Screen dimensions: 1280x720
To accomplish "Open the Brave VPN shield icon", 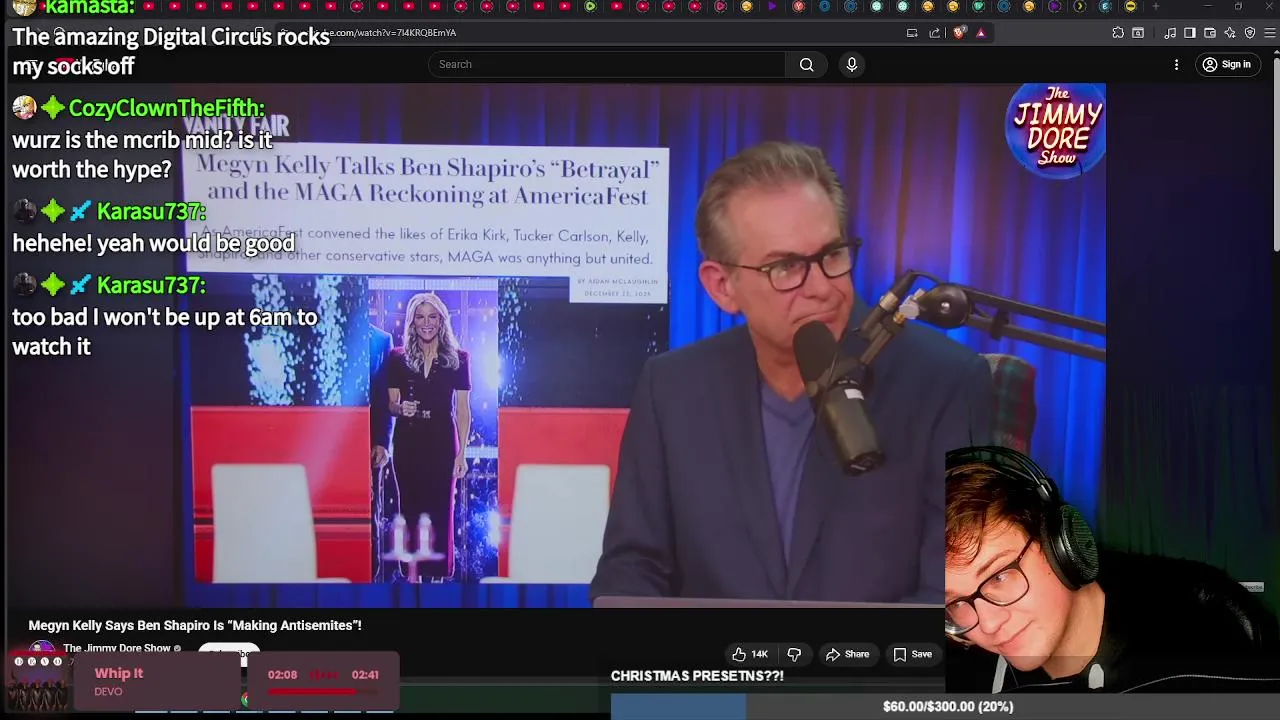I will coord(1250,33).
